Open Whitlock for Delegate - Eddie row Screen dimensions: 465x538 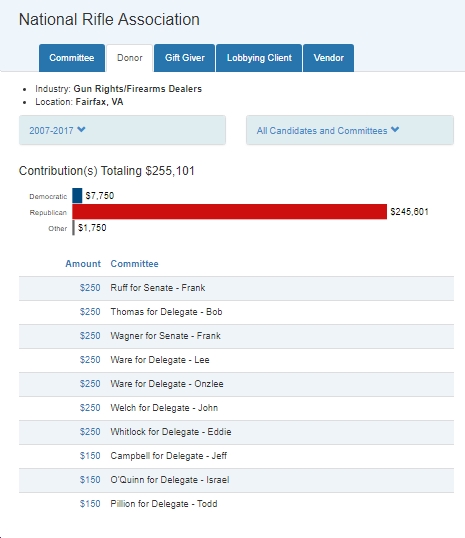point(236,432)
